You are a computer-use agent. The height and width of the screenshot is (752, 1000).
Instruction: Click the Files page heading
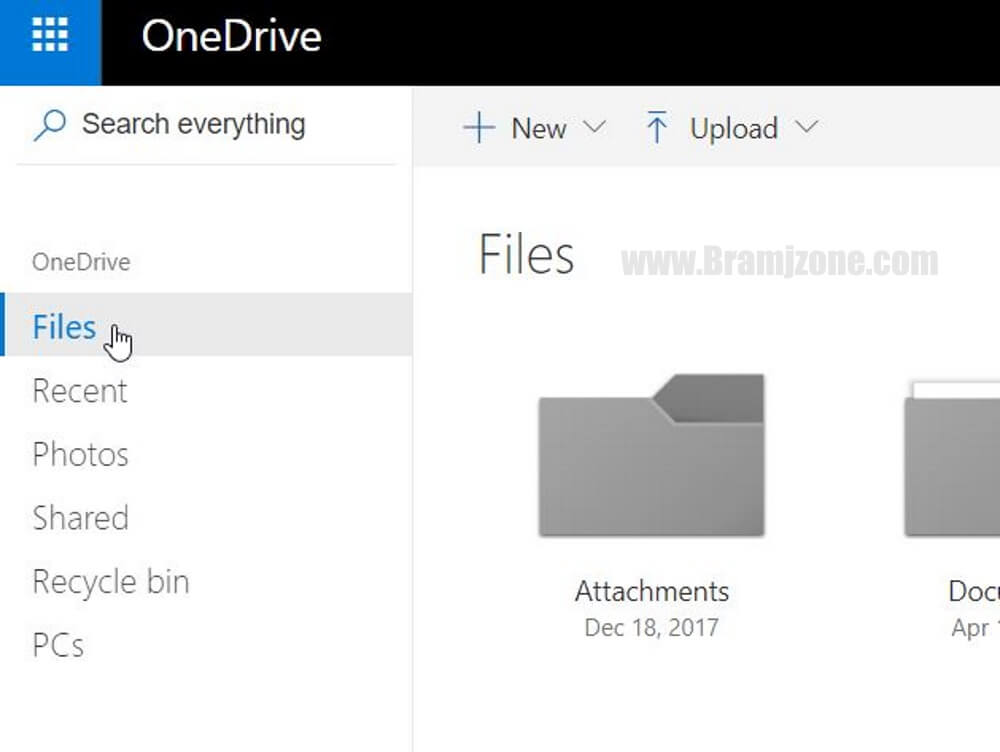click(x=526, y=254)
